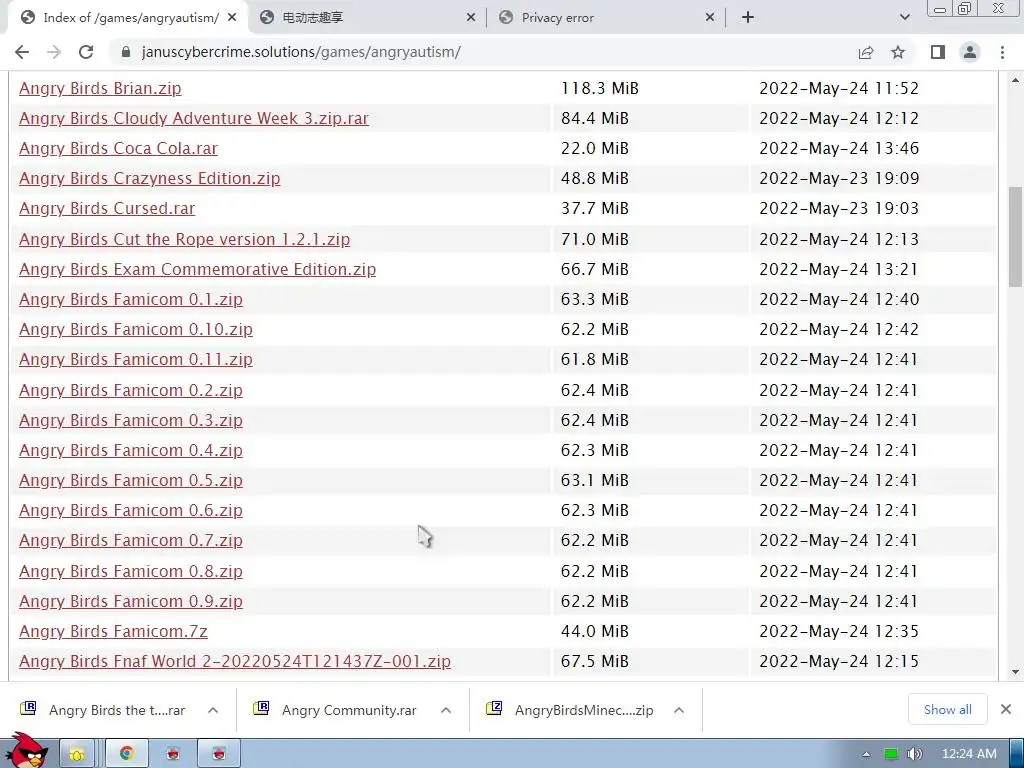Click the 12:24 AM taskbar clock
1024x768 pixels.
(x=969, y=754)
